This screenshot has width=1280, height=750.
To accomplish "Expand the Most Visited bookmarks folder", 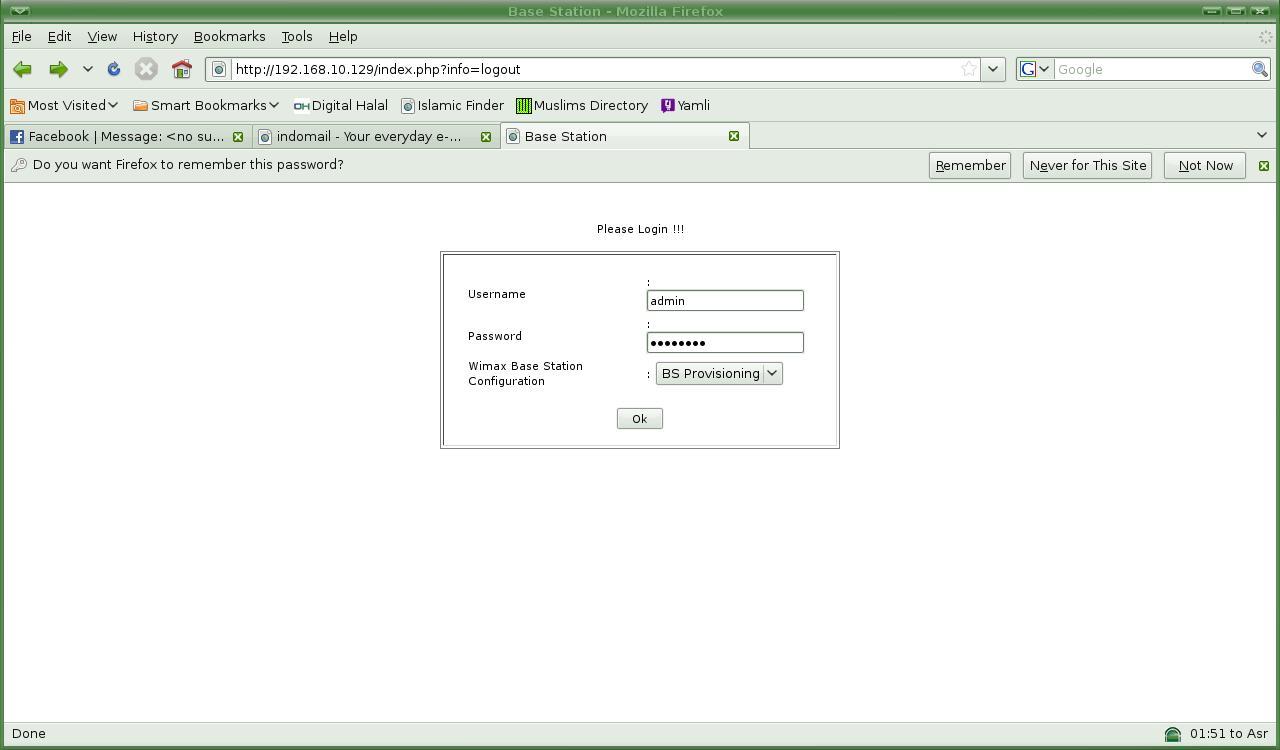I will [64, 105].
